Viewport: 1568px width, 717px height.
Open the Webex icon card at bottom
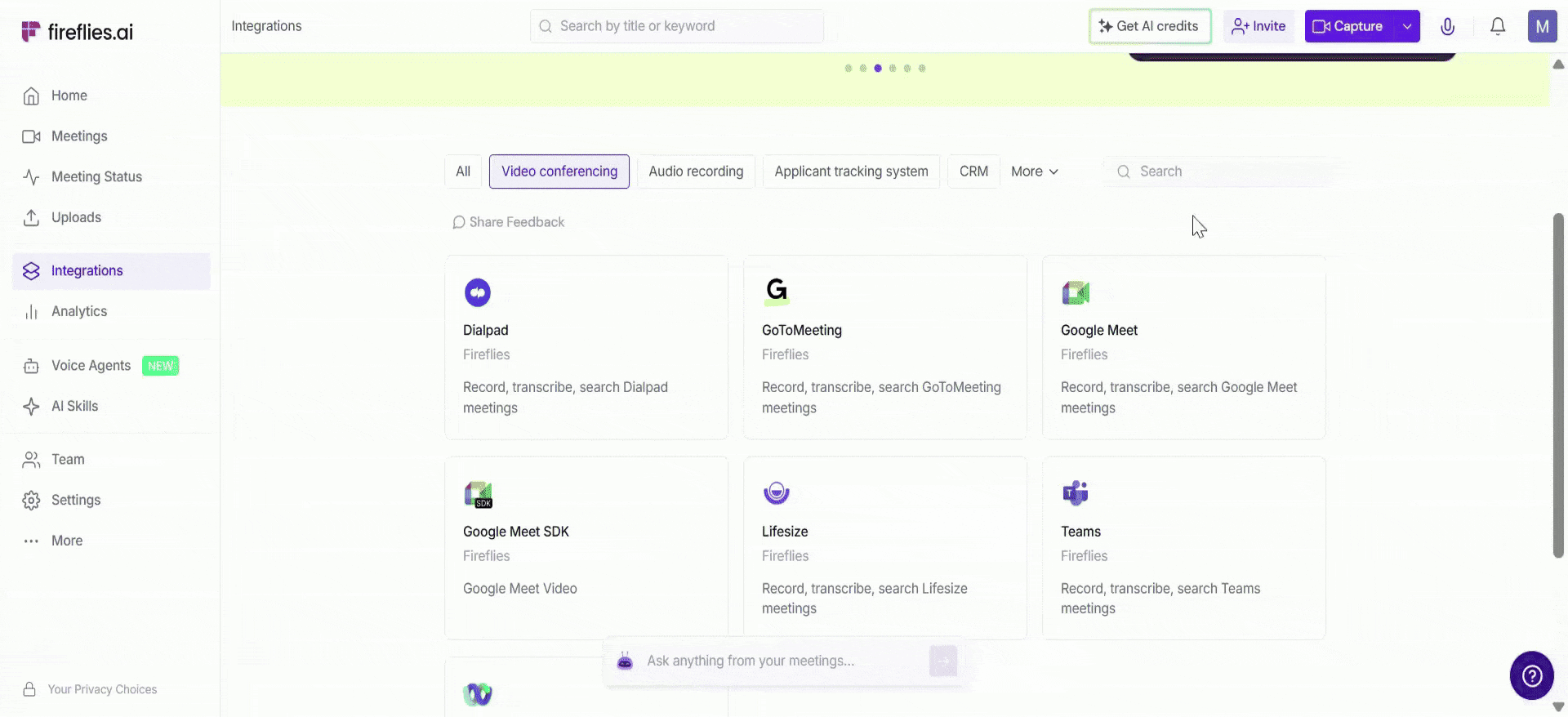478,695
